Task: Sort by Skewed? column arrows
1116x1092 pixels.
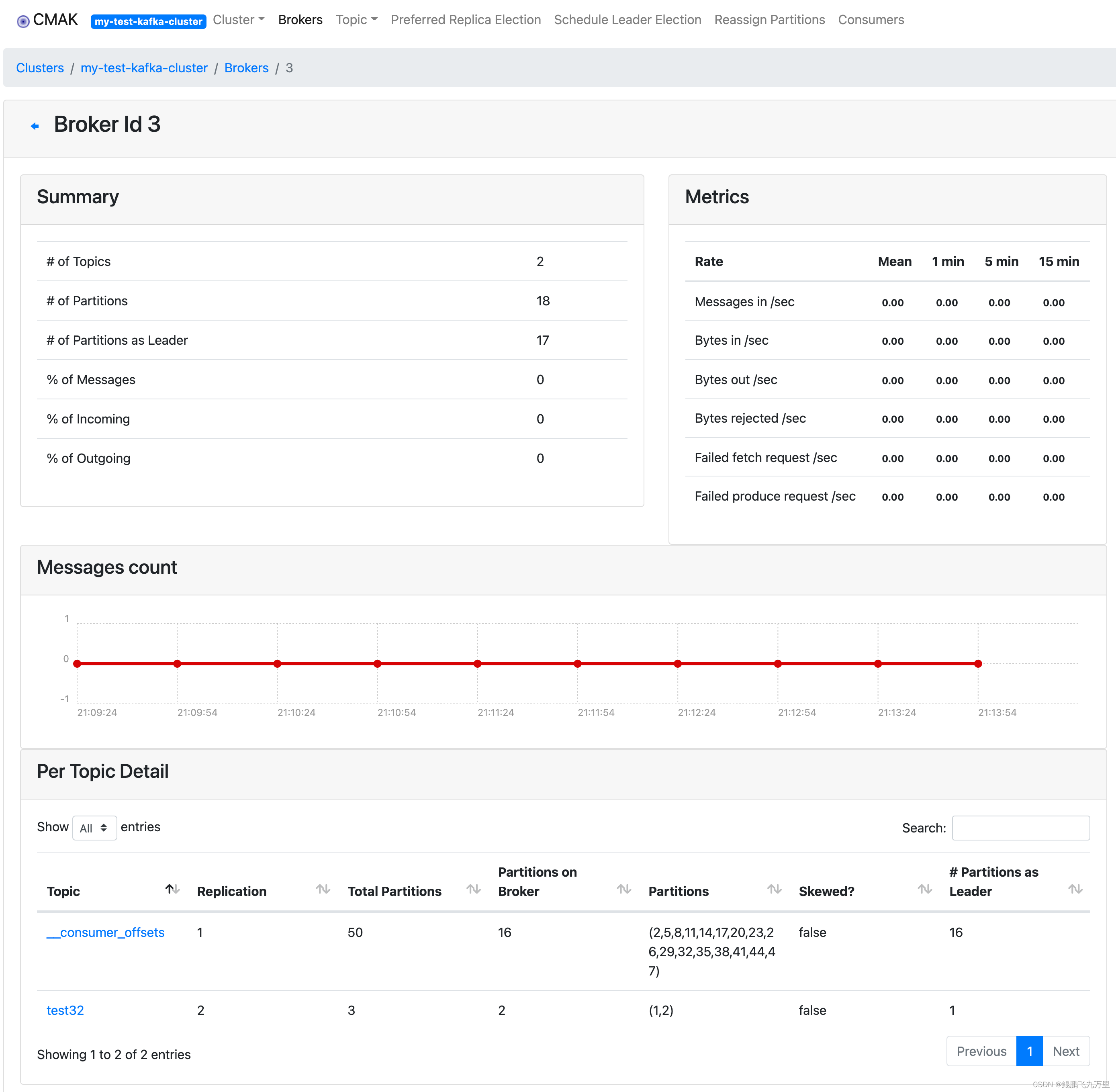Action: 924,889
